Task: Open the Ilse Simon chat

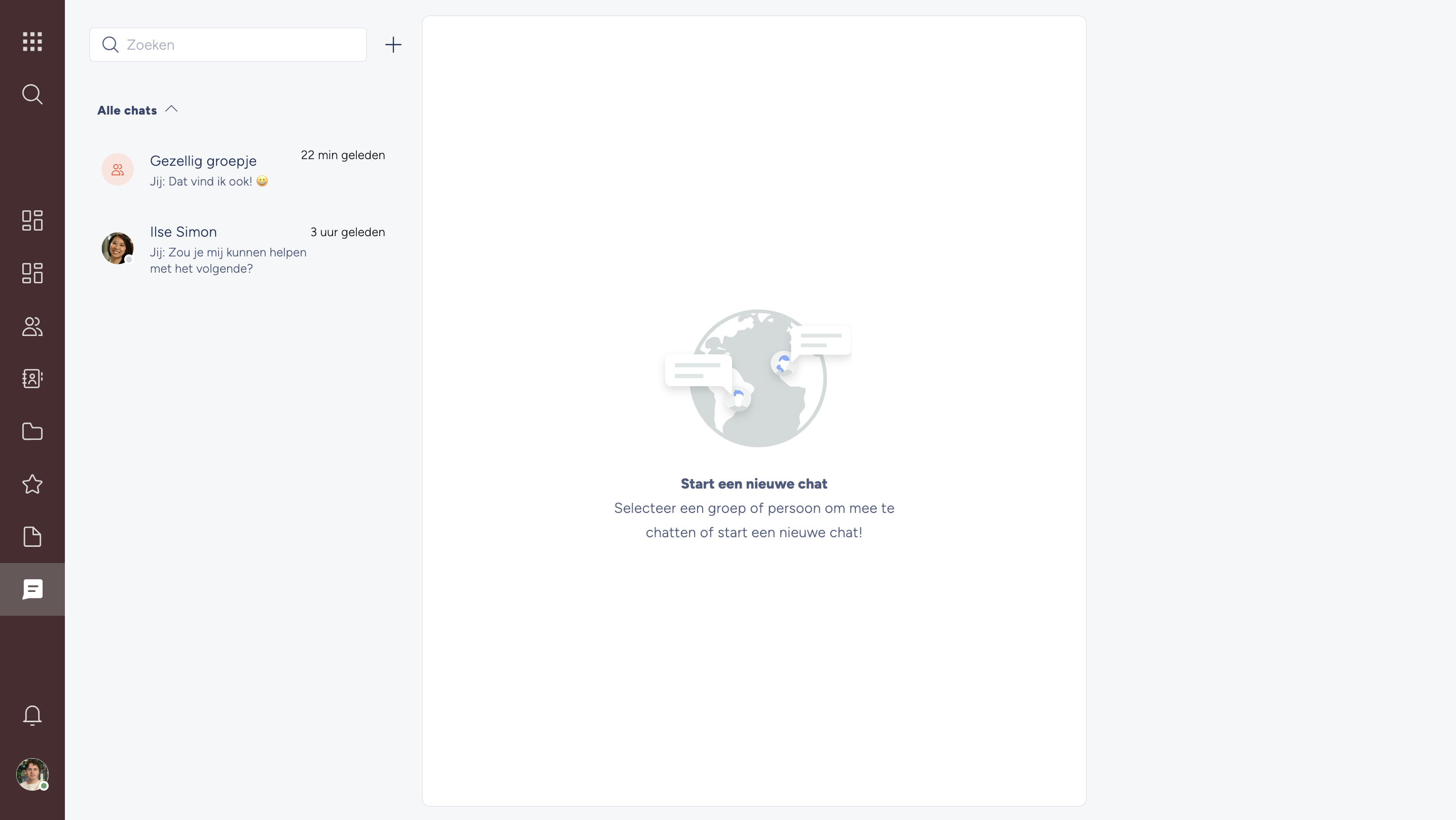Action: (x=243, y=249)
